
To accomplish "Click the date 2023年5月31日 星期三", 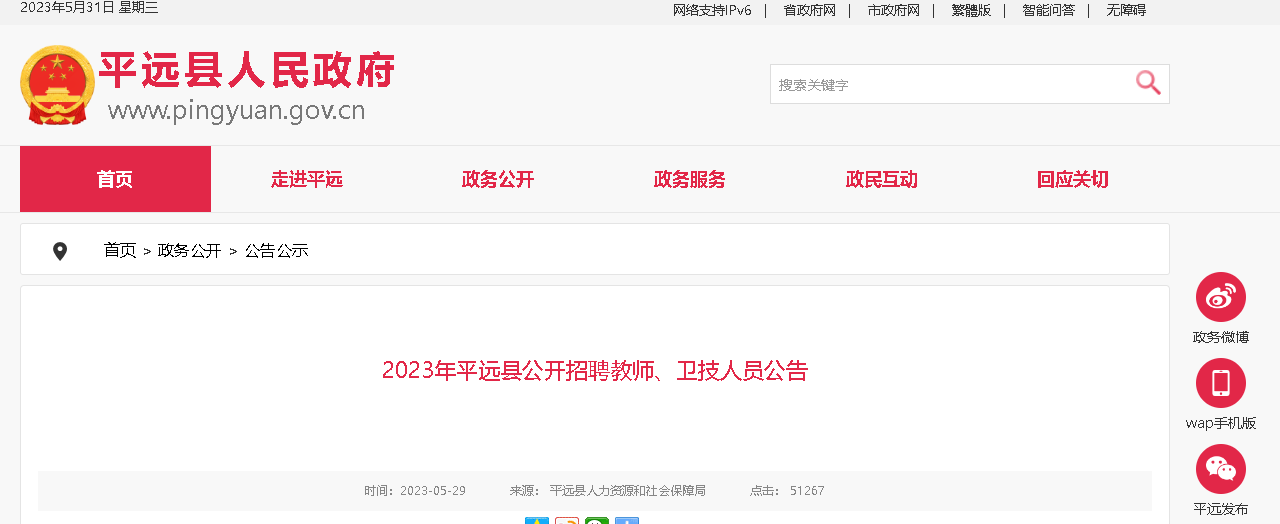I will coord(89,8).
